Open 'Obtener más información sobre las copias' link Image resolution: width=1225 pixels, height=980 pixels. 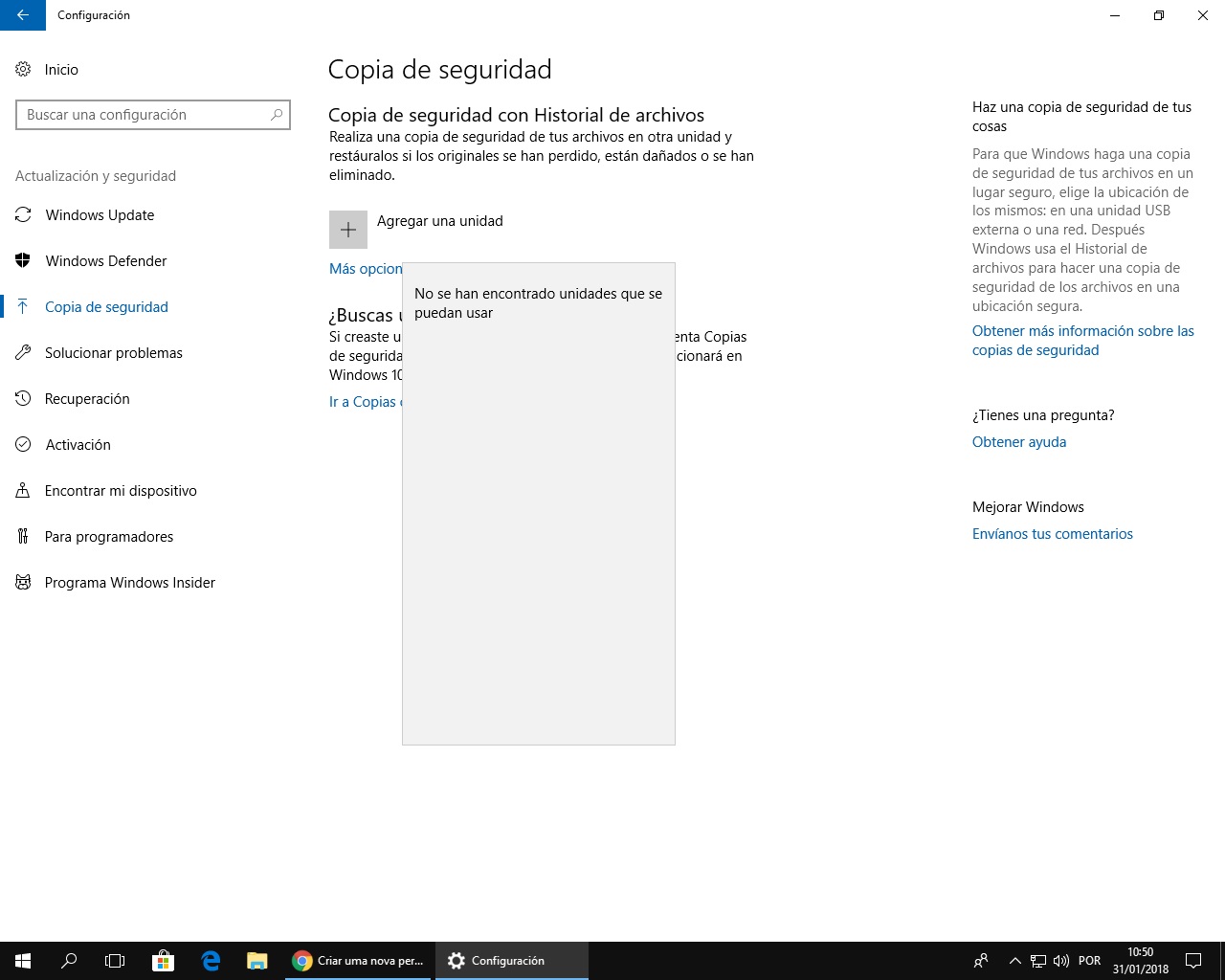pyautogui.click(x=1083, y=341)
